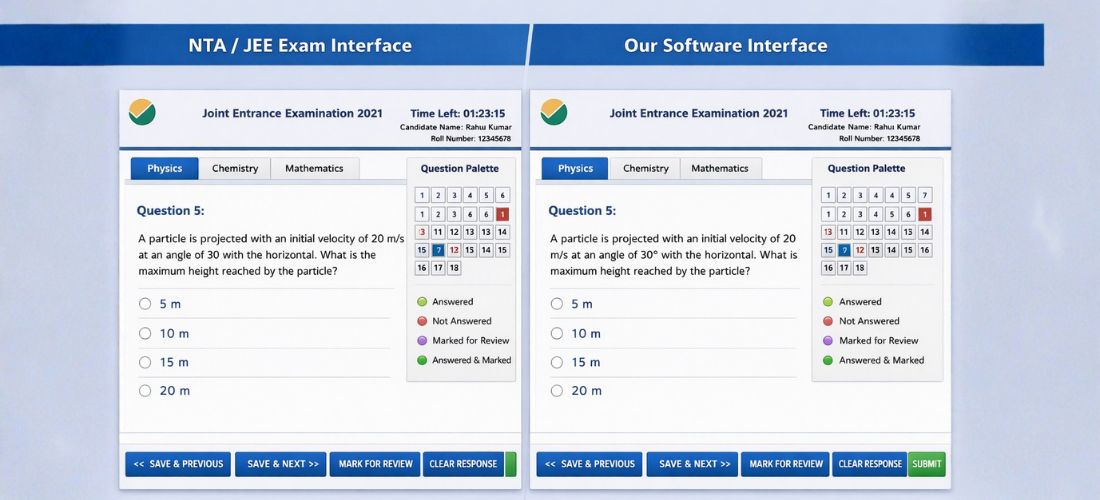Click Question Palette heading in NTA interface
The width and height of the screenshot is (1100, 500).
click(460, 168)
